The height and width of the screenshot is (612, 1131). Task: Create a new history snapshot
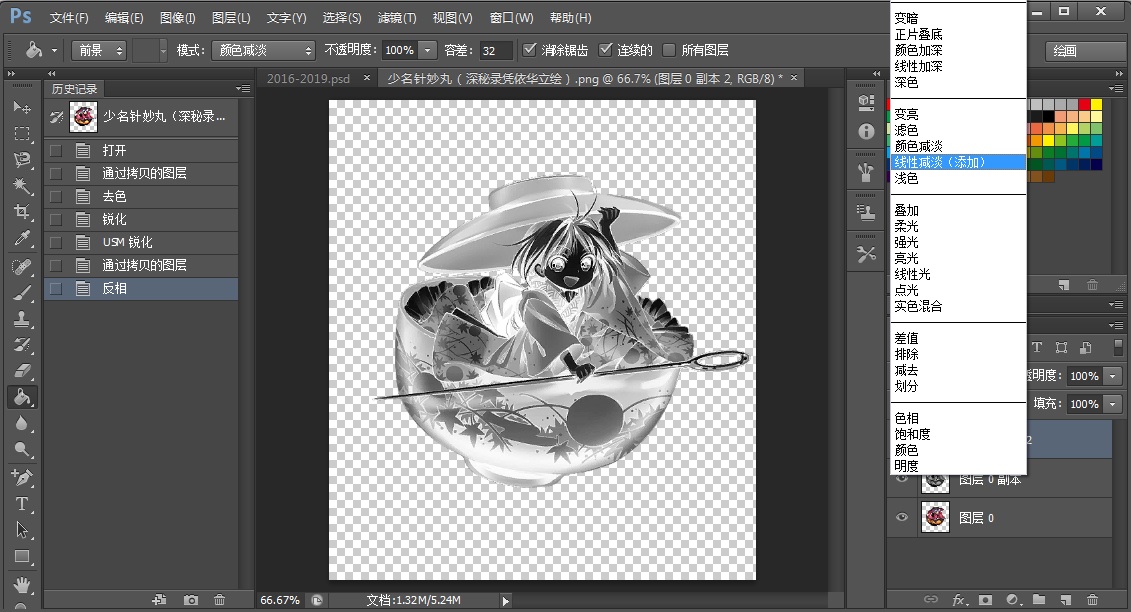tap(190, 600)
